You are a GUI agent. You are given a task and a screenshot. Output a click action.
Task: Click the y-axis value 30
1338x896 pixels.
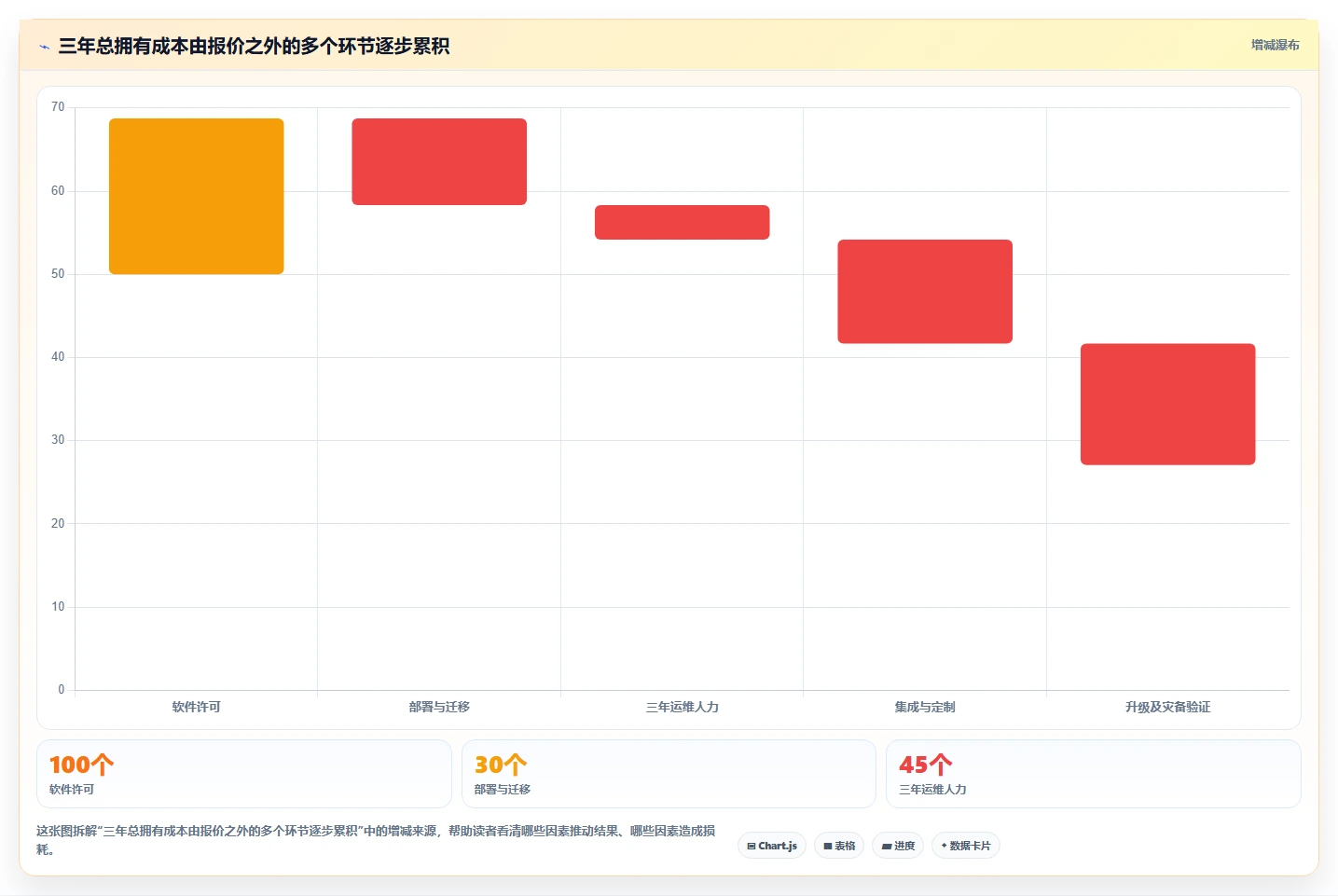(58, 440)
